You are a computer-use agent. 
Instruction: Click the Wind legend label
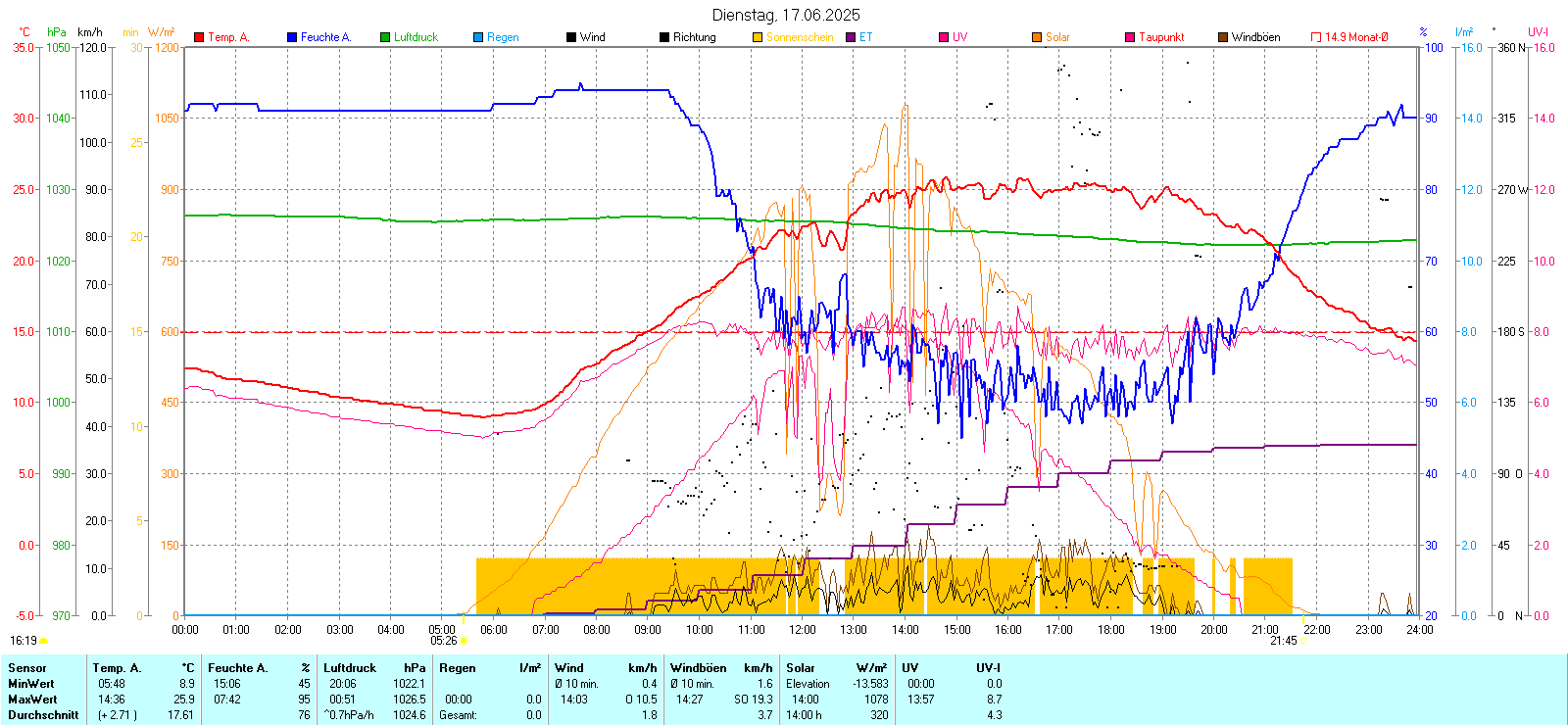pos(592,37)
